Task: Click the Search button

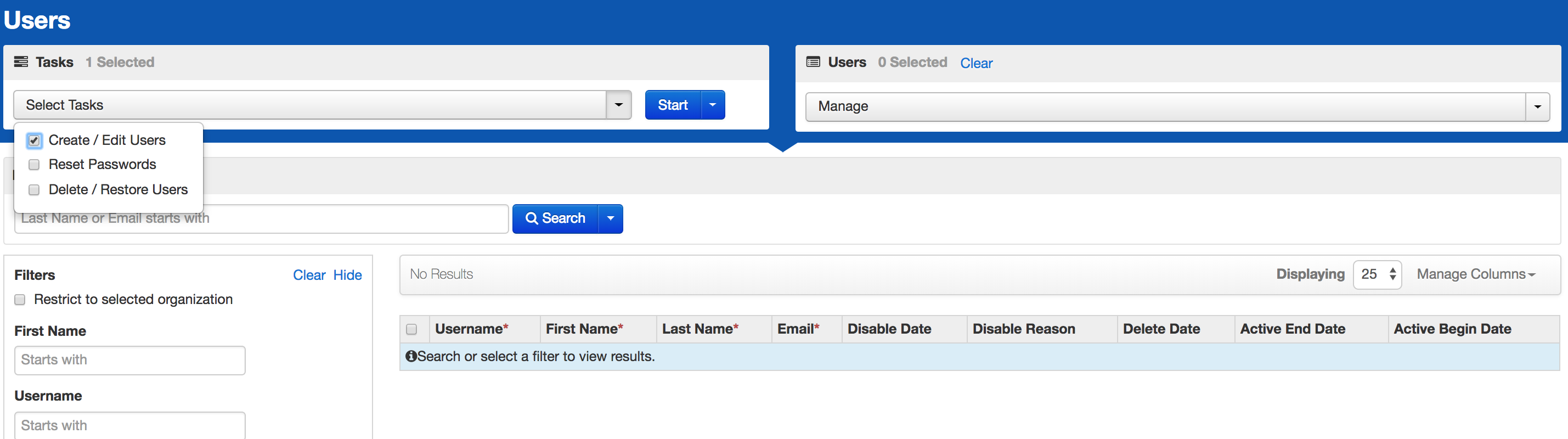Action: (555, 218)
